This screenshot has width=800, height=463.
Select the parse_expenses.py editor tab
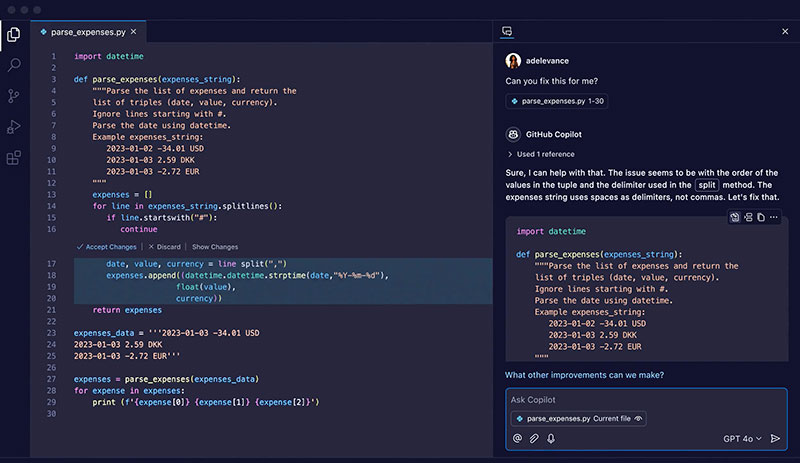[x=80, y=32]
